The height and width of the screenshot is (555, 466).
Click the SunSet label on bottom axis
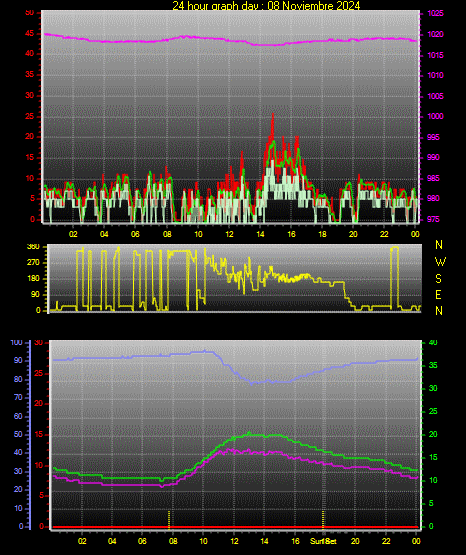click(x=323, y=541)
